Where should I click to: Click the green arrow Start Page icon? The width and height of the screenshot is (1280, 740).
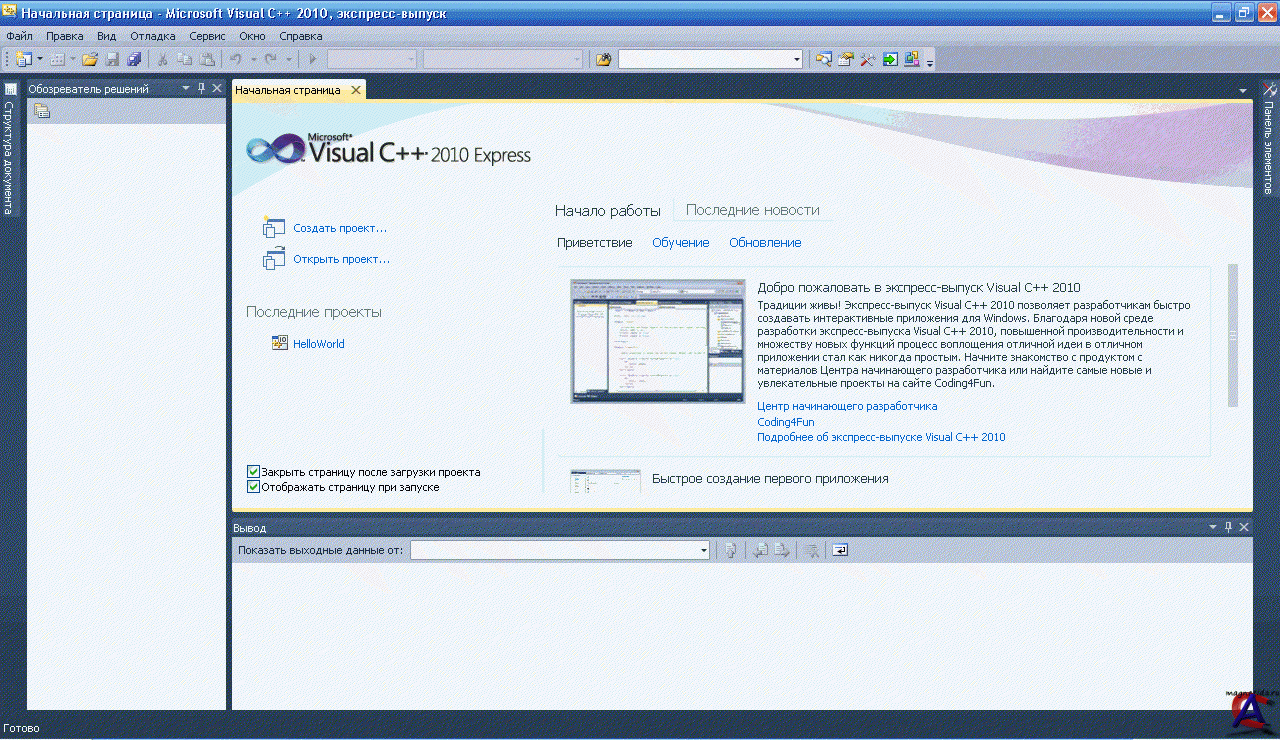[889, 60]
